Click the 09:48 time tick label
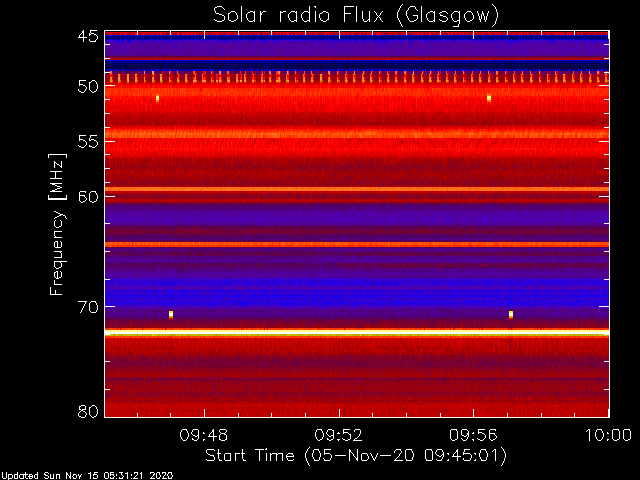Image resolution: width=640 pixels, height=480 pixels. (204, 435)
